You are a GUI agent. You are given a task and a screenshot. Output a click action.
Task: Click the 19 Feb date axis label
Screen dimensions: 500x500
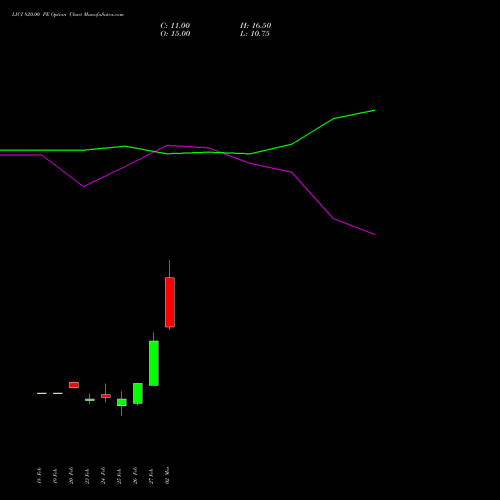[x=55, y=476]
